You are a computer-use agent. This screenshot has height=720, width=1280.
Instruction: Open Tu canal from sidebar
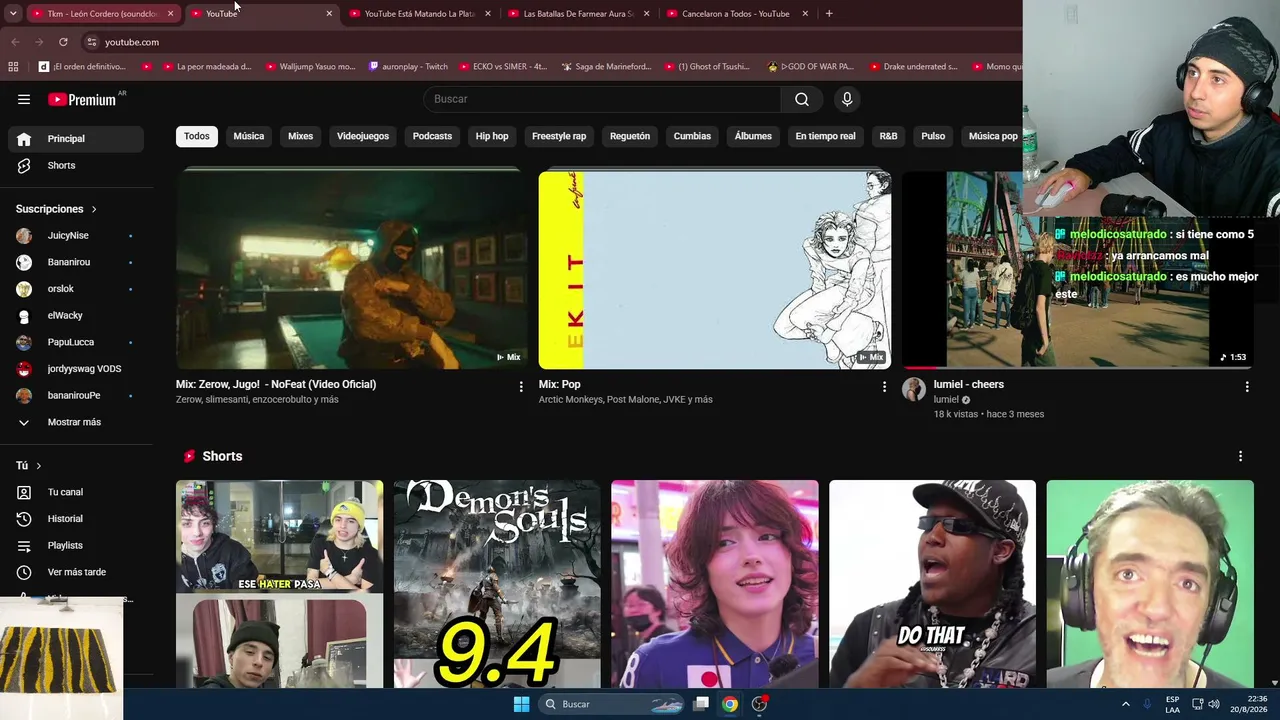click(76, 492)
